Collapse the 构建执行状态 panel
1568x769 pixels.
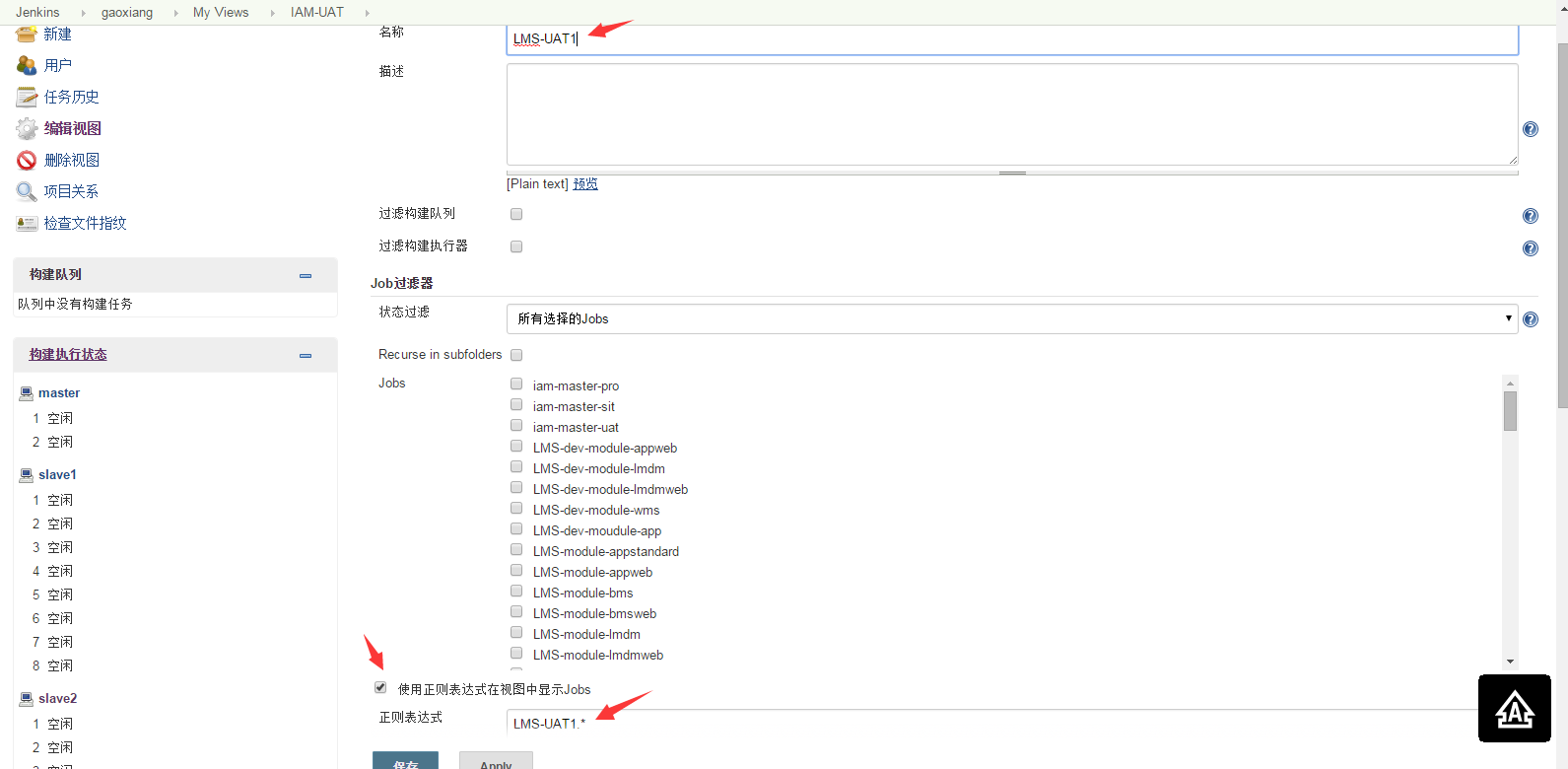[306, 356]
